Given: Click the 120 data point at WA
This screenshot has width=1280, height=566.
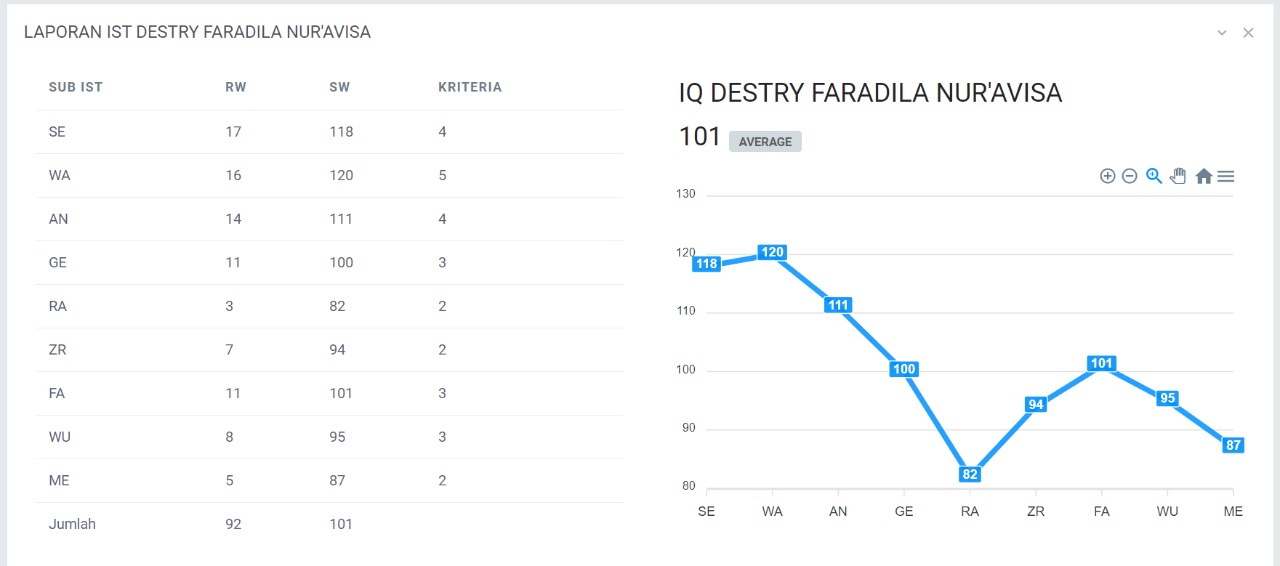Looking at the screenshot, I should tap(772, 252).
